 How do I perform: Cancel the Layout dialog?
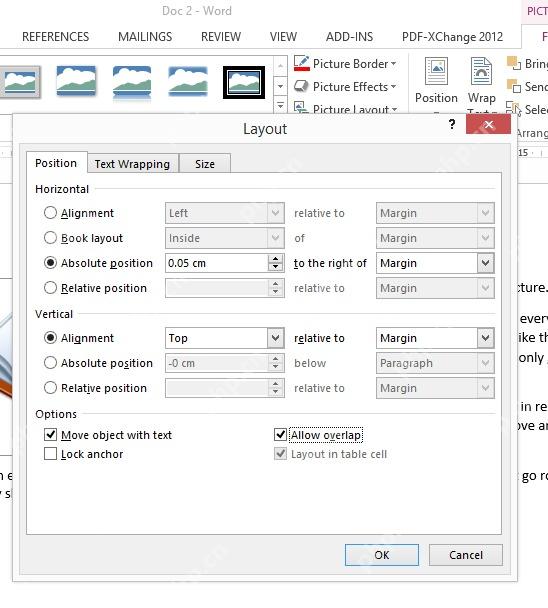pos(466,555)
